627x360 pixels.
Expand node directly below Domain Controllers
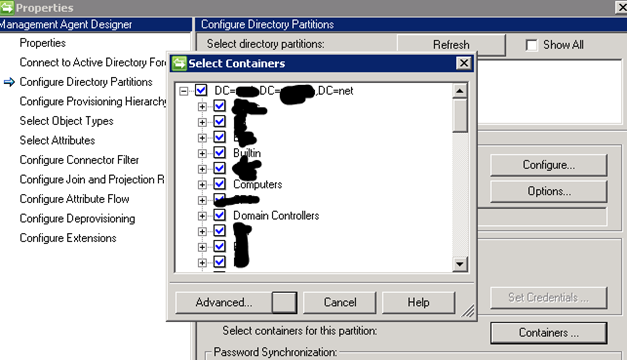point(202,232)
